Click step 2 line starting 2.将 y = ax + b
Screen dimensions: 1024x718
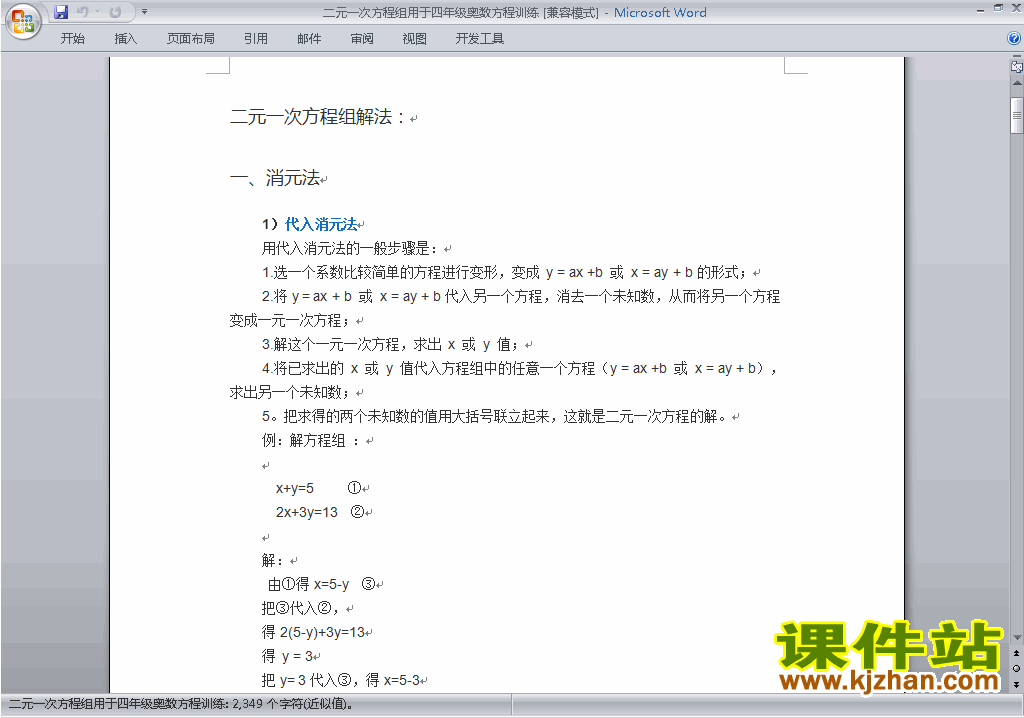(x=521, y=297)
